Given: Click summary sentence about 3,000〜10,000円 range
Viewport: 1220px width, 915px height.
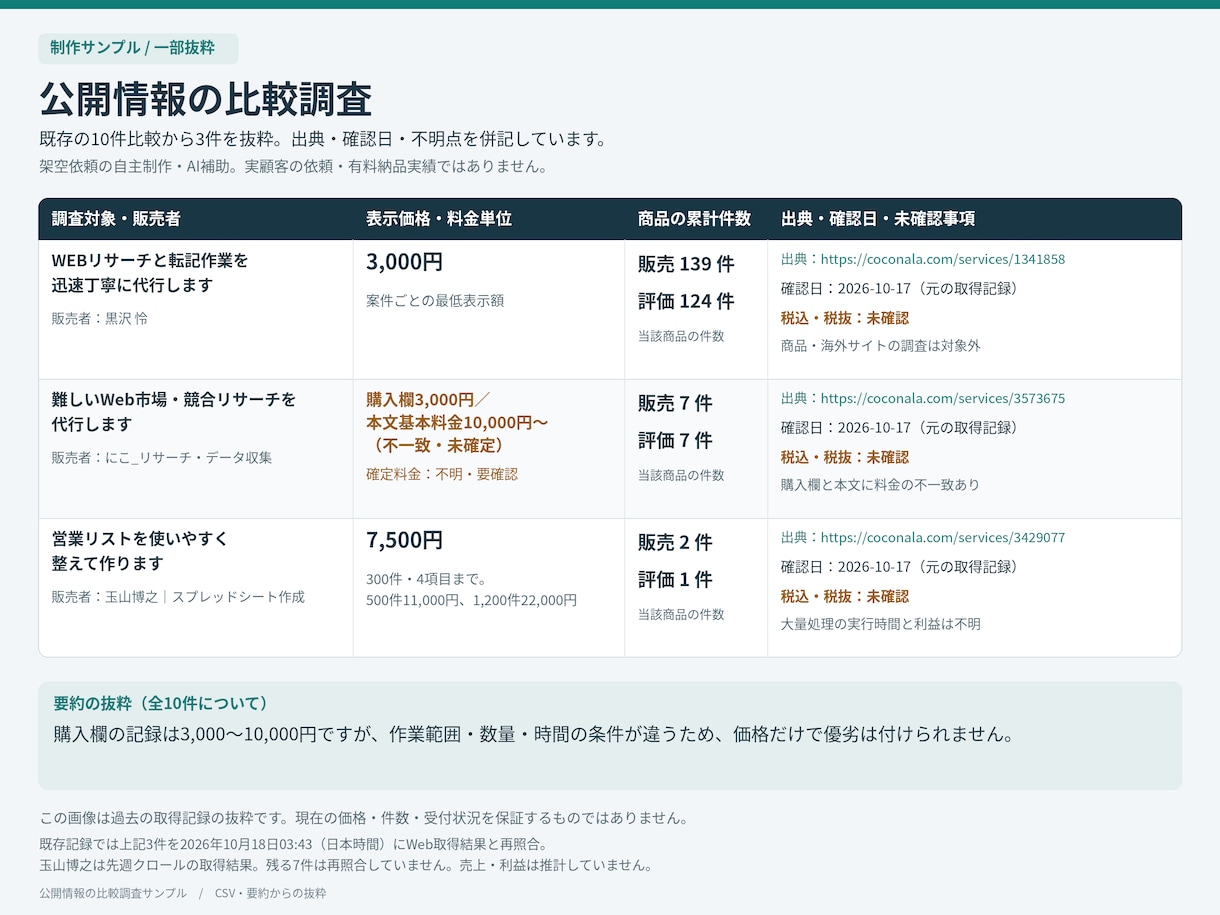Looking at the screenshot, I should 534,734.
